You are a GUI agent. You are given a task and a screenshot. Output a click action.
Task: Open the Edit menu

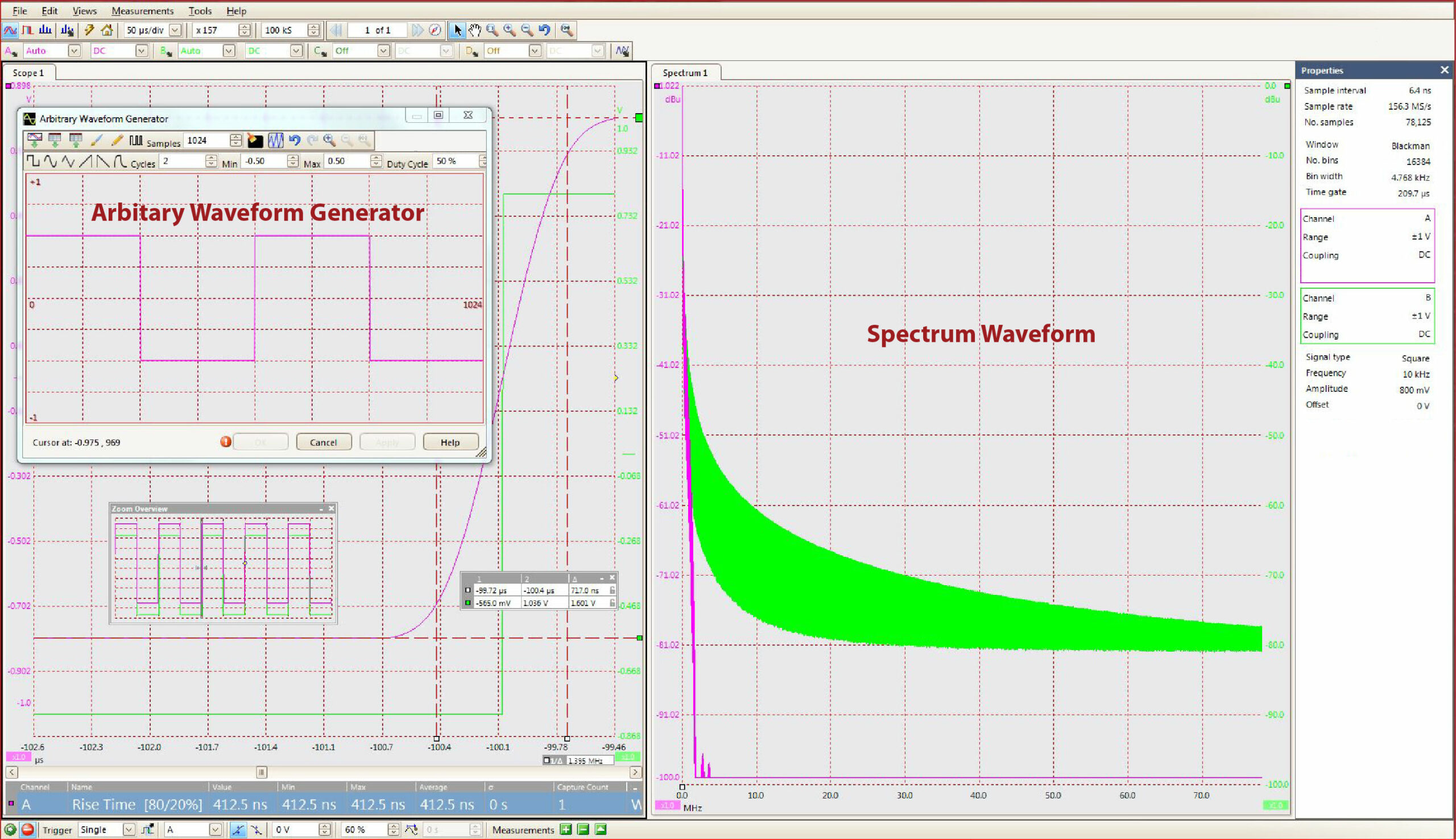pos(49,11)
